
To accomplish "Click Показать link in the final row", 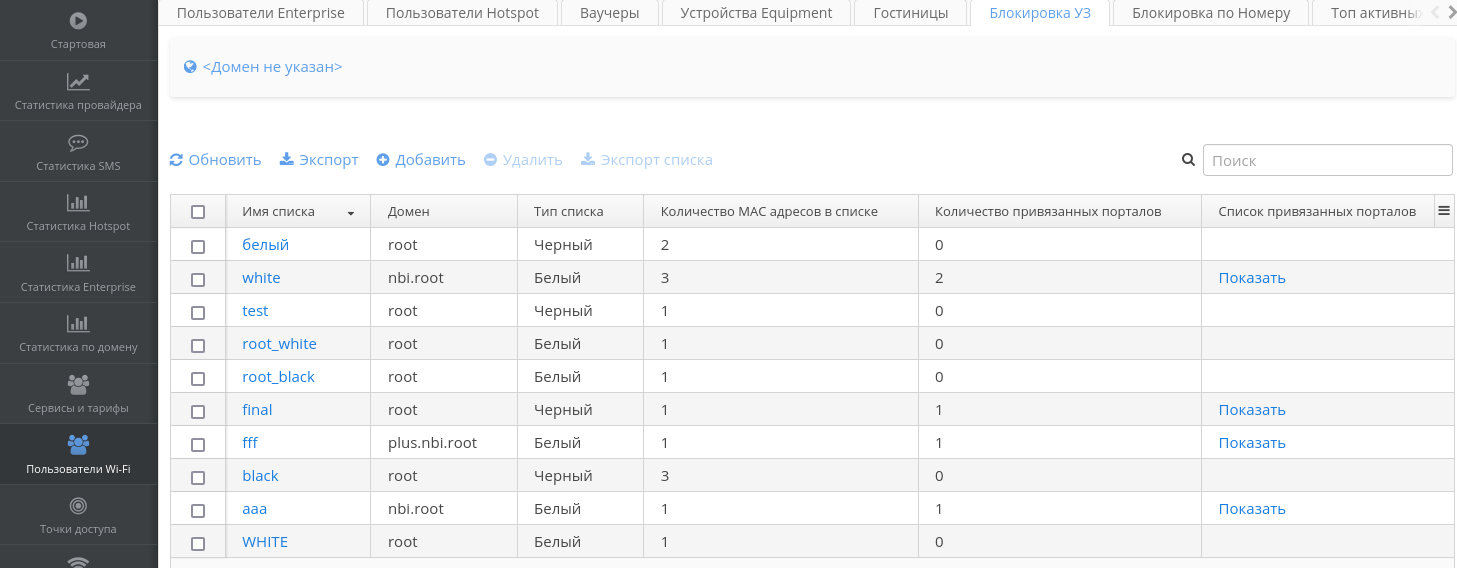I will tap(1251, 410).
